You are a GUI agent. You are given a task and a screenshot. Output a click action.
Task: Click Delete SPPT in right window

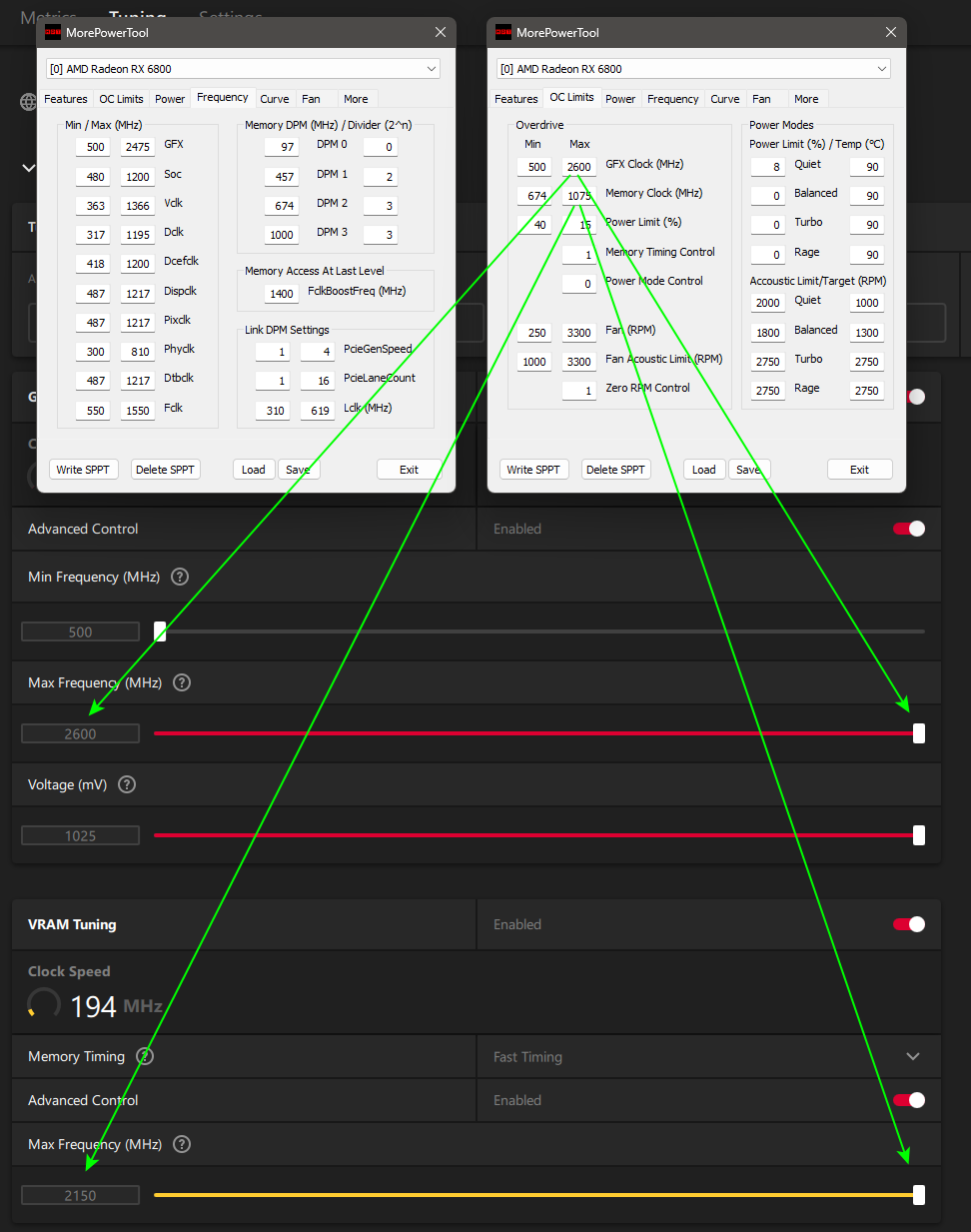[615, 470]
